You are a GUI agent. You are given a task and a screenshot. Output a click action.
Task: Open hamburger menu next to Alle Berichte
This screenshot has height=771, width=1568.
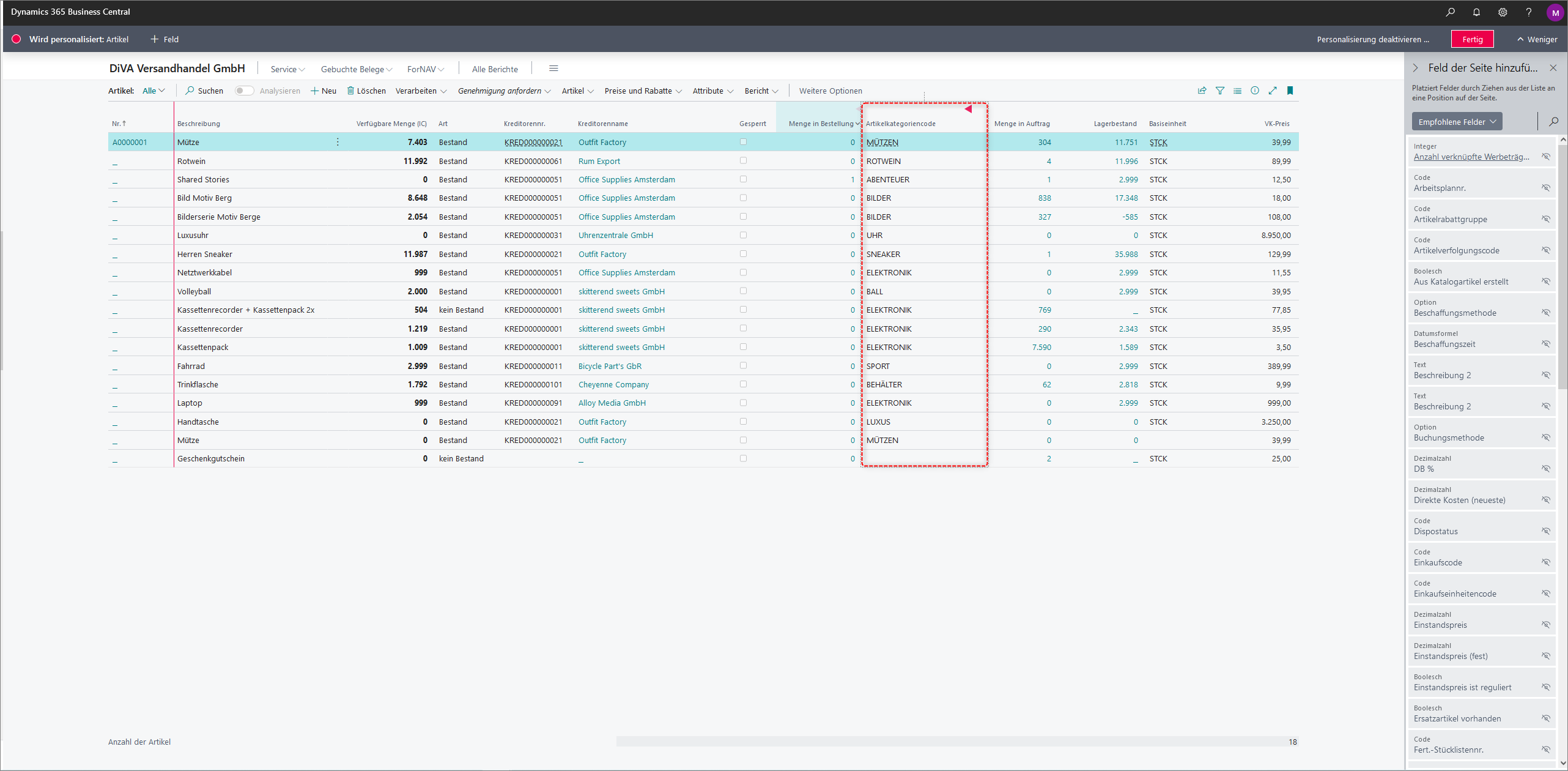553,69
